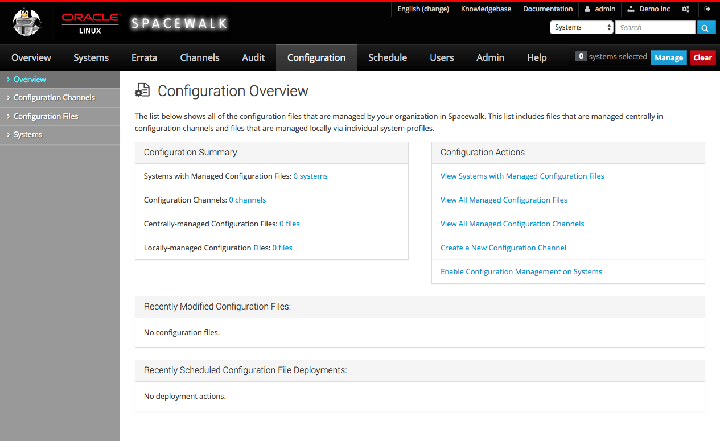Click Recently Modified Configuration Files heading
720x441 pixels.
pos(217,306)
